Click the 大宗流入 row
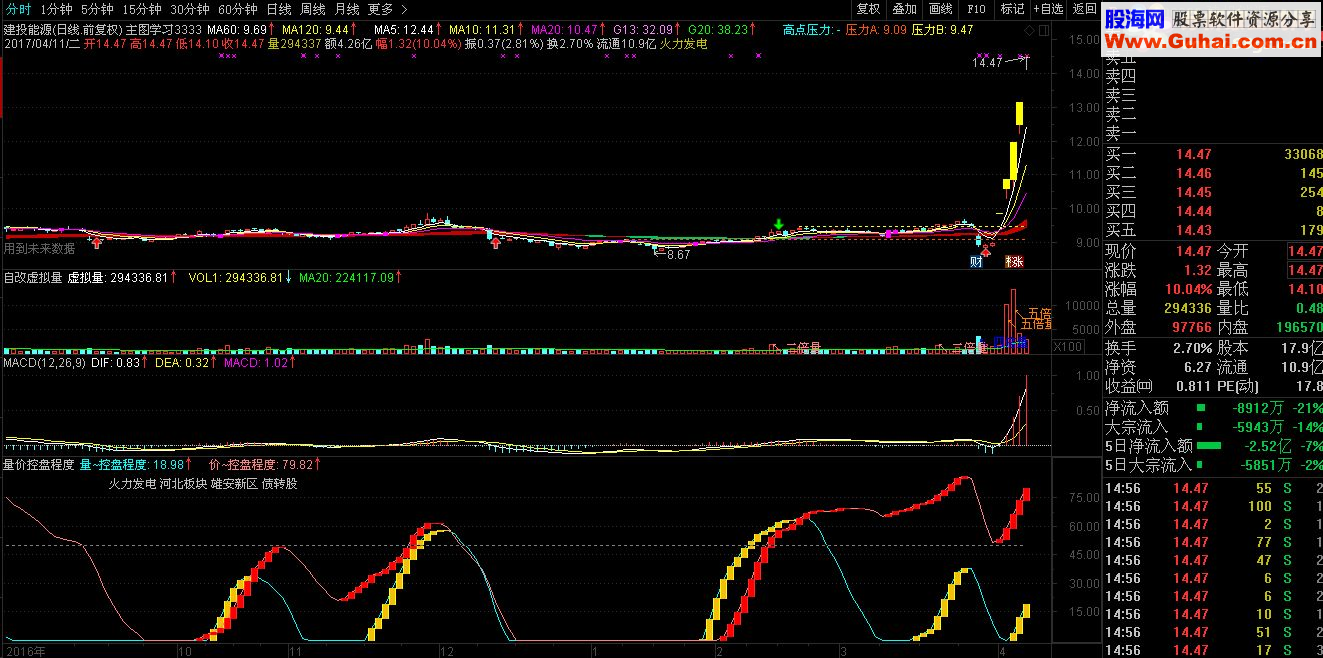This screenshot has width=1323, height=658. (1212, 427)
